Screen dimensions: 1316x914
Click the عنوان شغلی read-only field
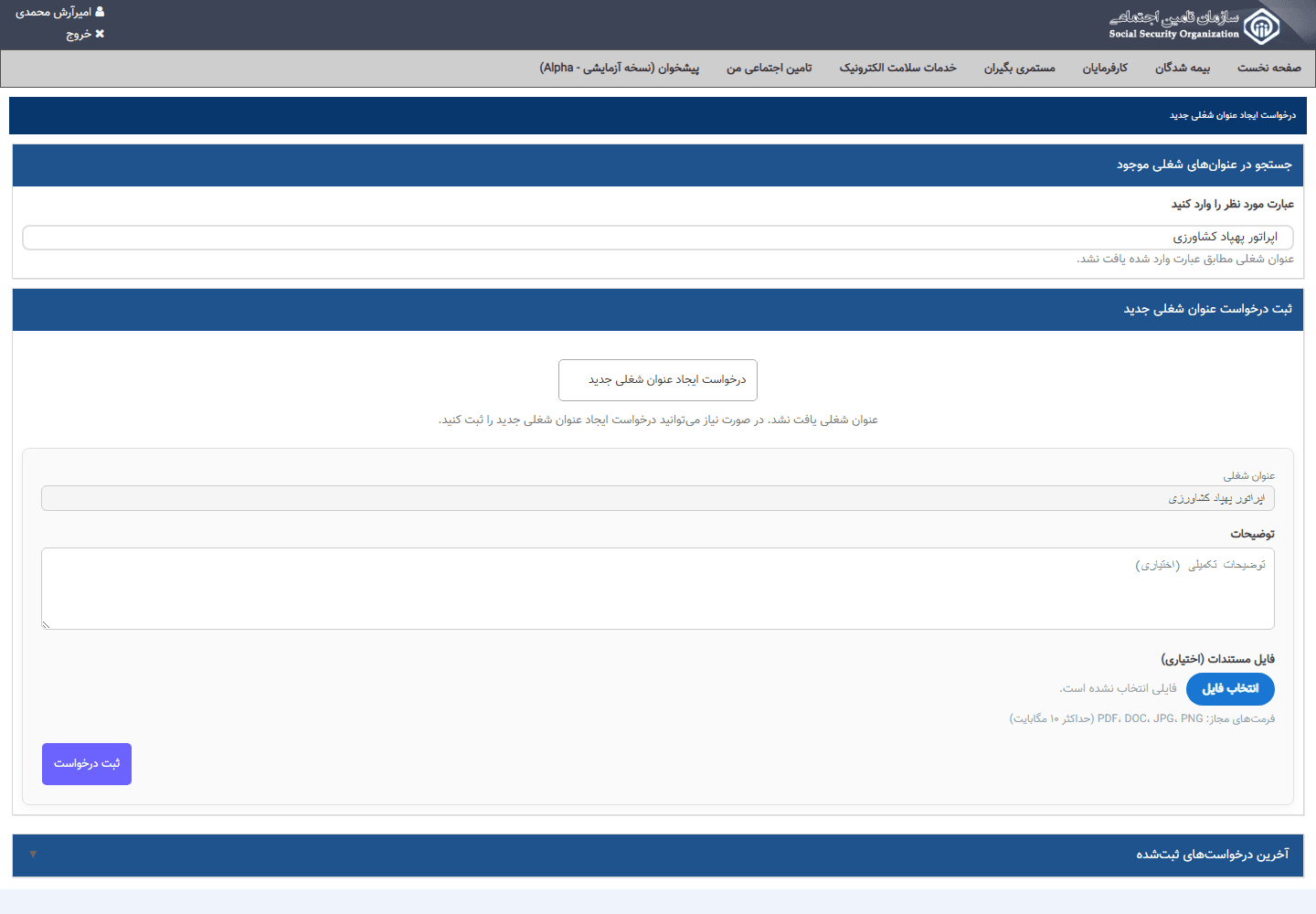658,498
